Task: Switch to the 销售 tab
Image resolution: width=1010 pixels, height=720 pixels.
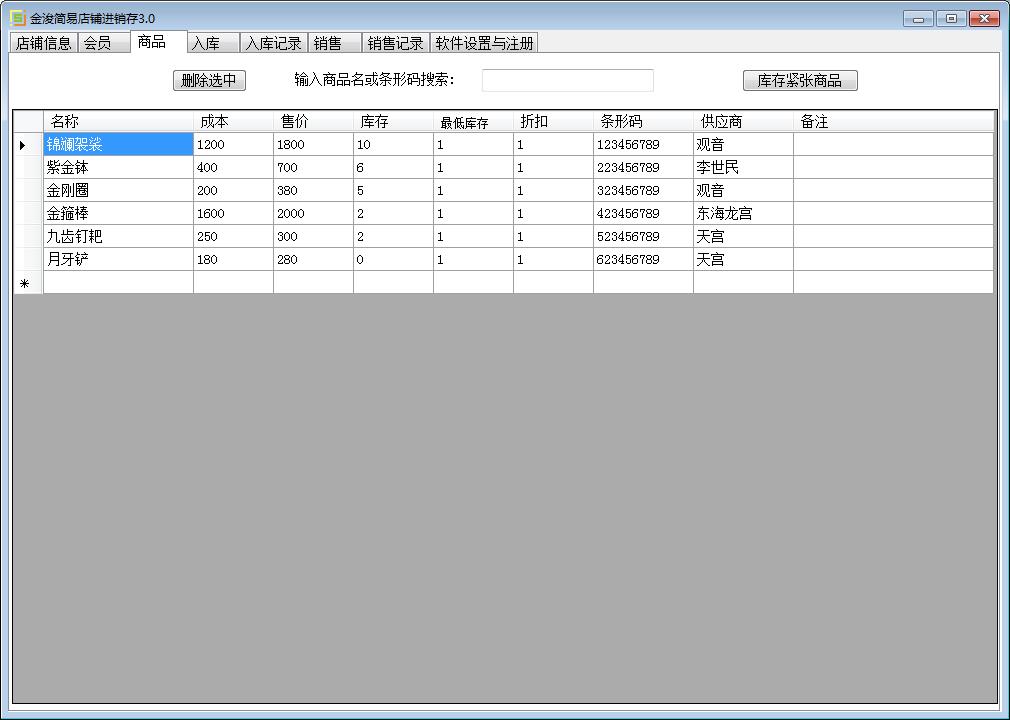Action: [334, 43]
